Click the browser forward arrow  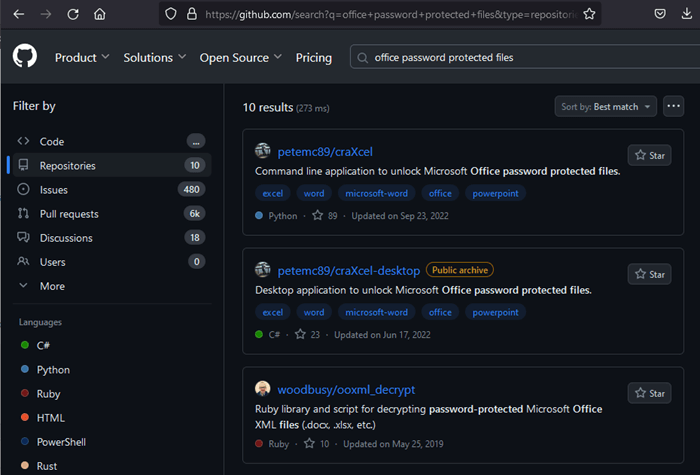tap(46, 14)
